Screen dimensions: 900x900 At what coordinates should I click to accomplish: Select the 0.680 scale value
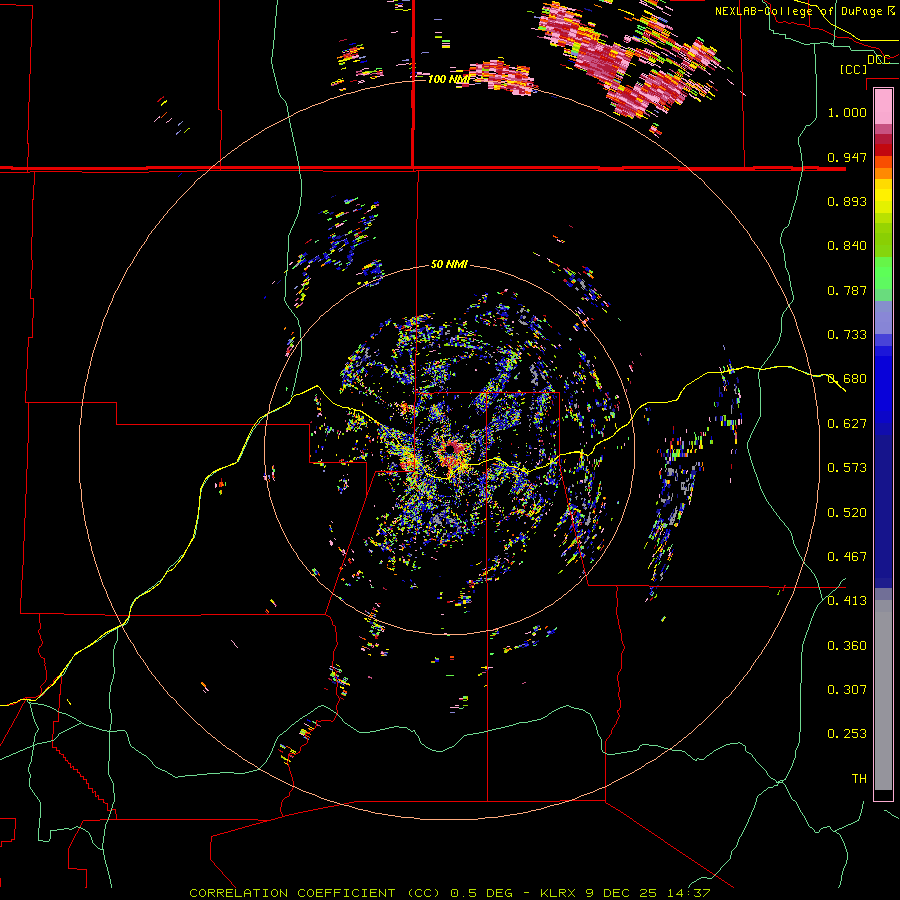coord(847,379)
